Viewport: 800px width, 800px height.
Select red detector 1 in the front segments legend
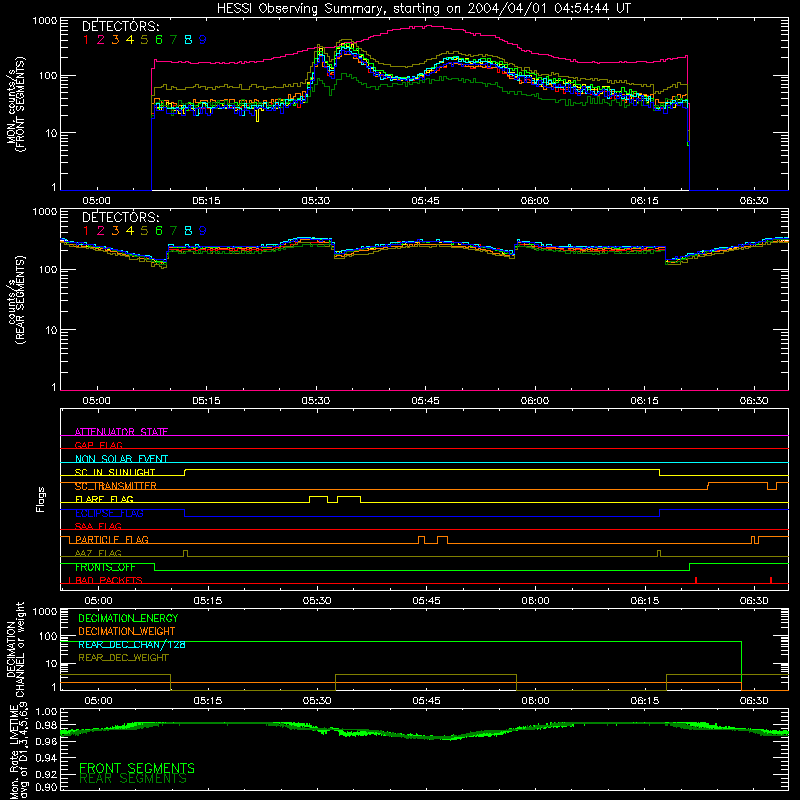(x=86, y=40)
